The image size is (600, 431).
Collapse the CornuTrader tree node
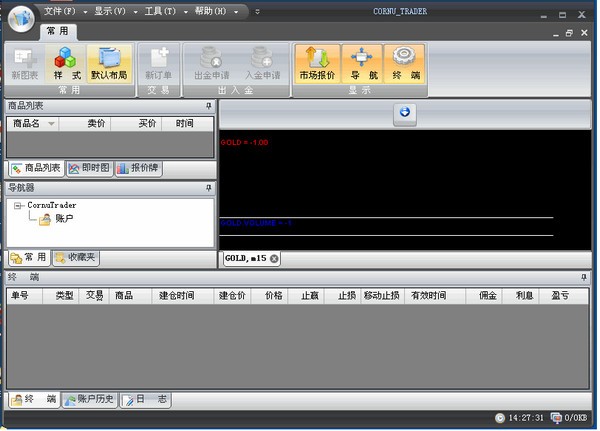[x=17, y=206]
